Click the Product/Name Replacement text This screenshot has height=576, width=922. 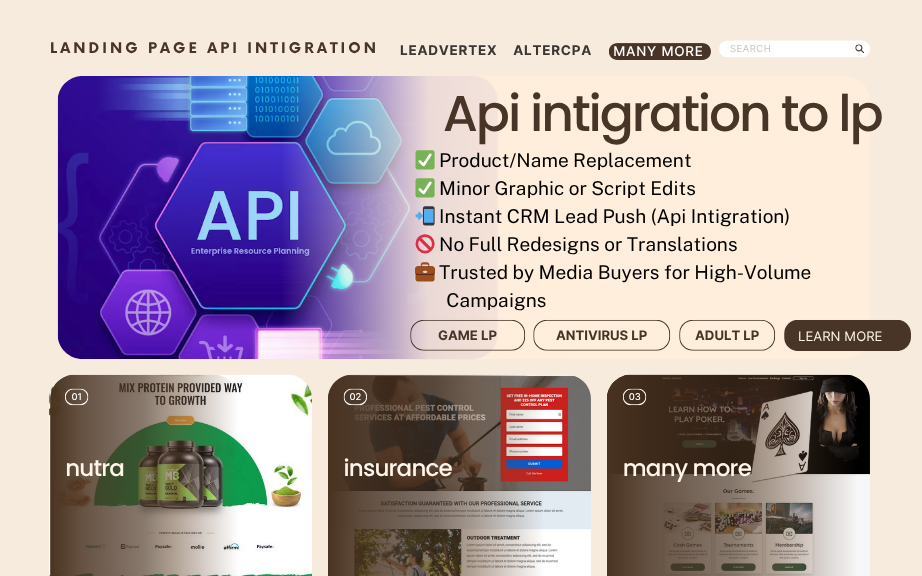pyautogui.click(x=565, y=160)
